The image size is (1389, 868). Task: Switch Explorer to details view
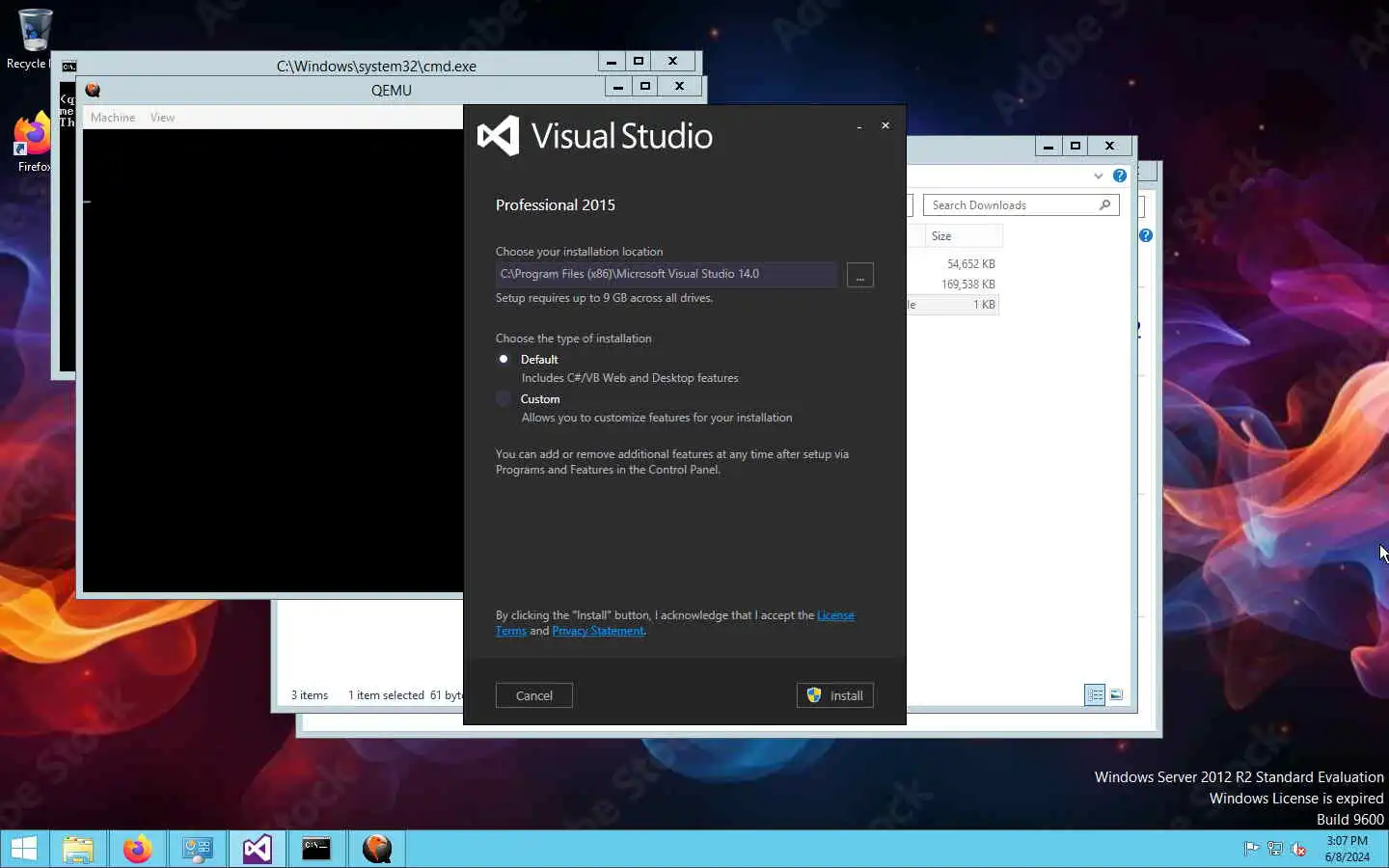click(x=1095, y=694)
